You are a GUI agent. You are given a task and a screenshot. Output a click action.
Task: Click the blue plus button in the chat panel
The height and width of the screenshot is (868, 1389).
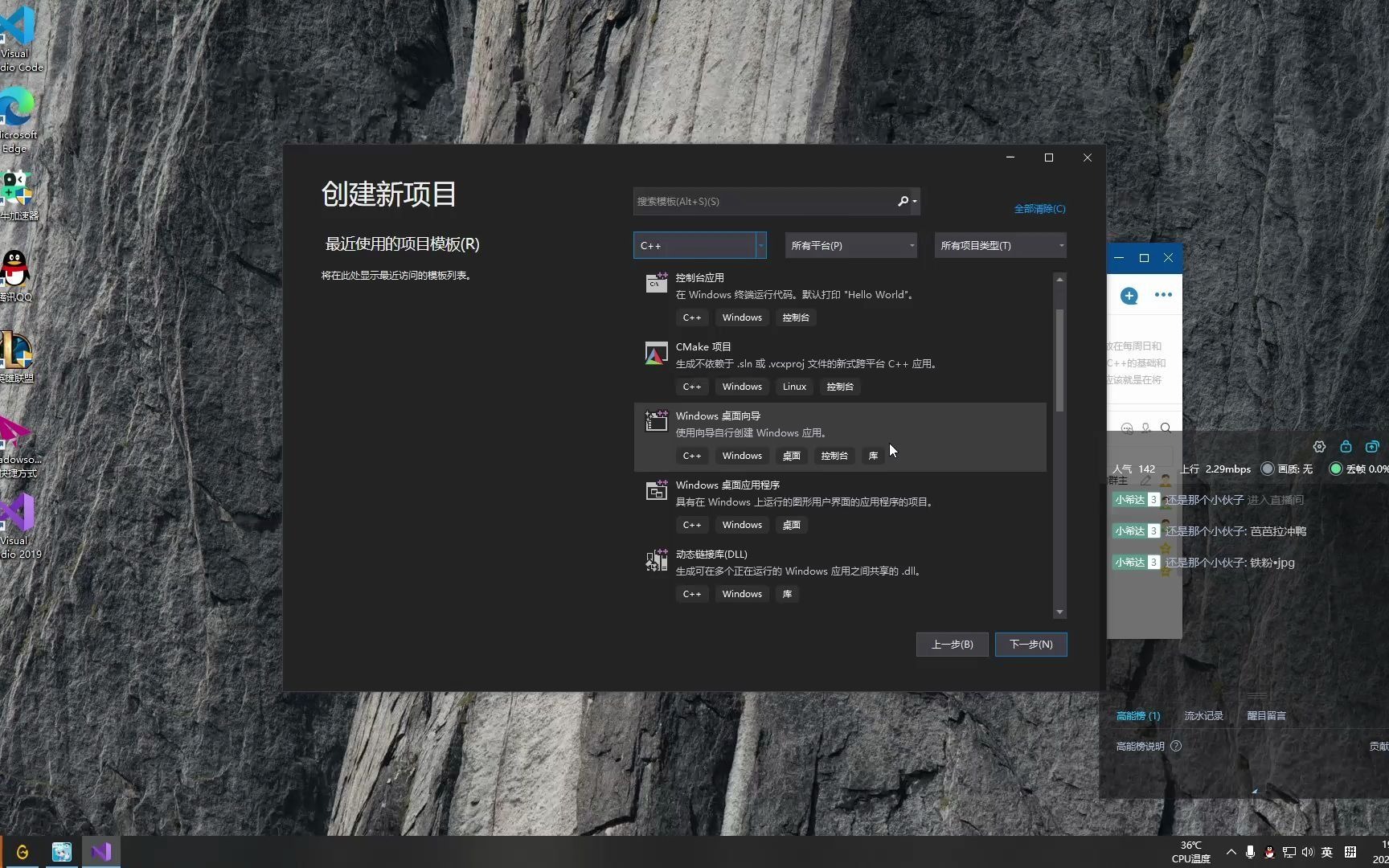[1129, 295]
